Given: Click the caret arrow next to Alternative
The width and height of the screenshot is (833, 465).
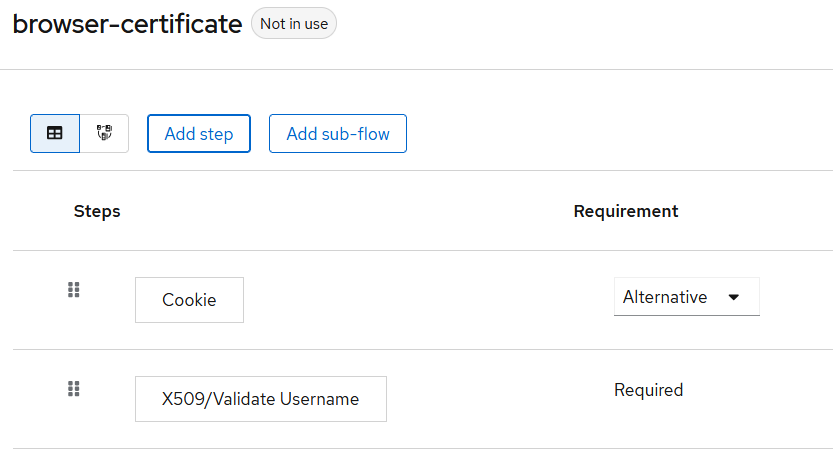Looking at the screenshot, I should (734, 297).
